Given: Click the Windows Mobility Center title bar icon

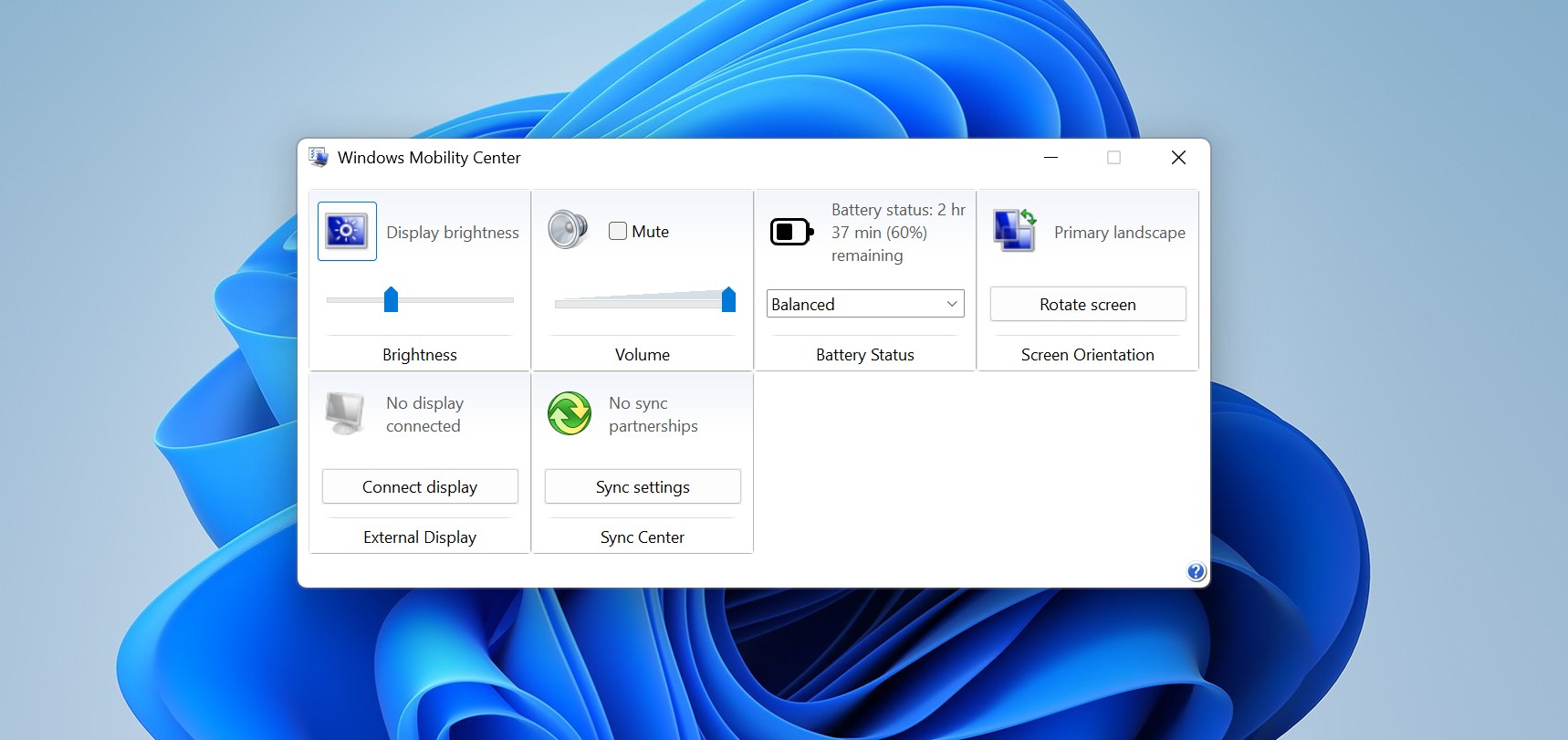Looking at the screenshot, I should 318,157.
